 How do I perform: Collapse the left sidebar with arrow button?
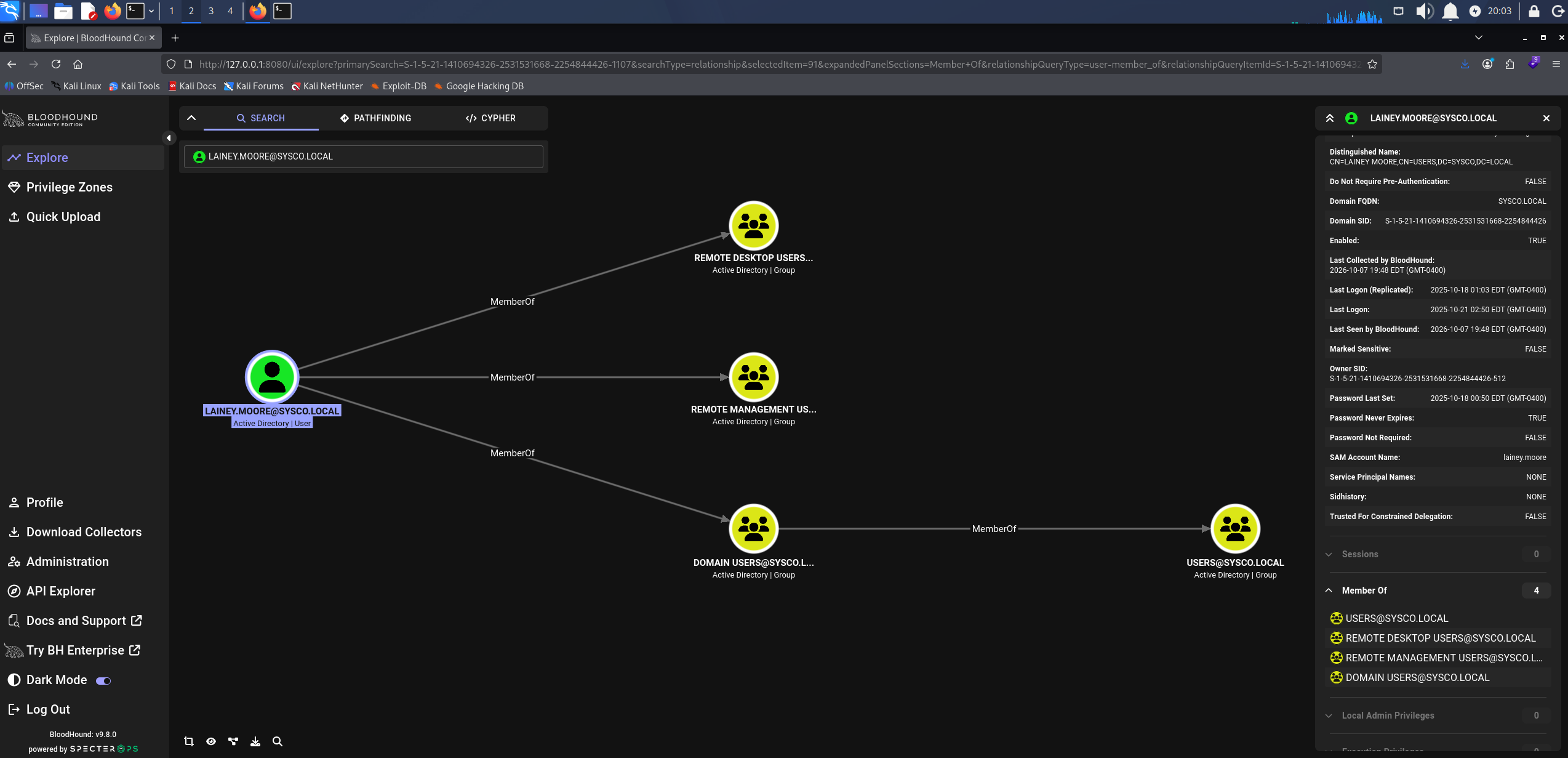pyautogui.click(x=169, y=138)
